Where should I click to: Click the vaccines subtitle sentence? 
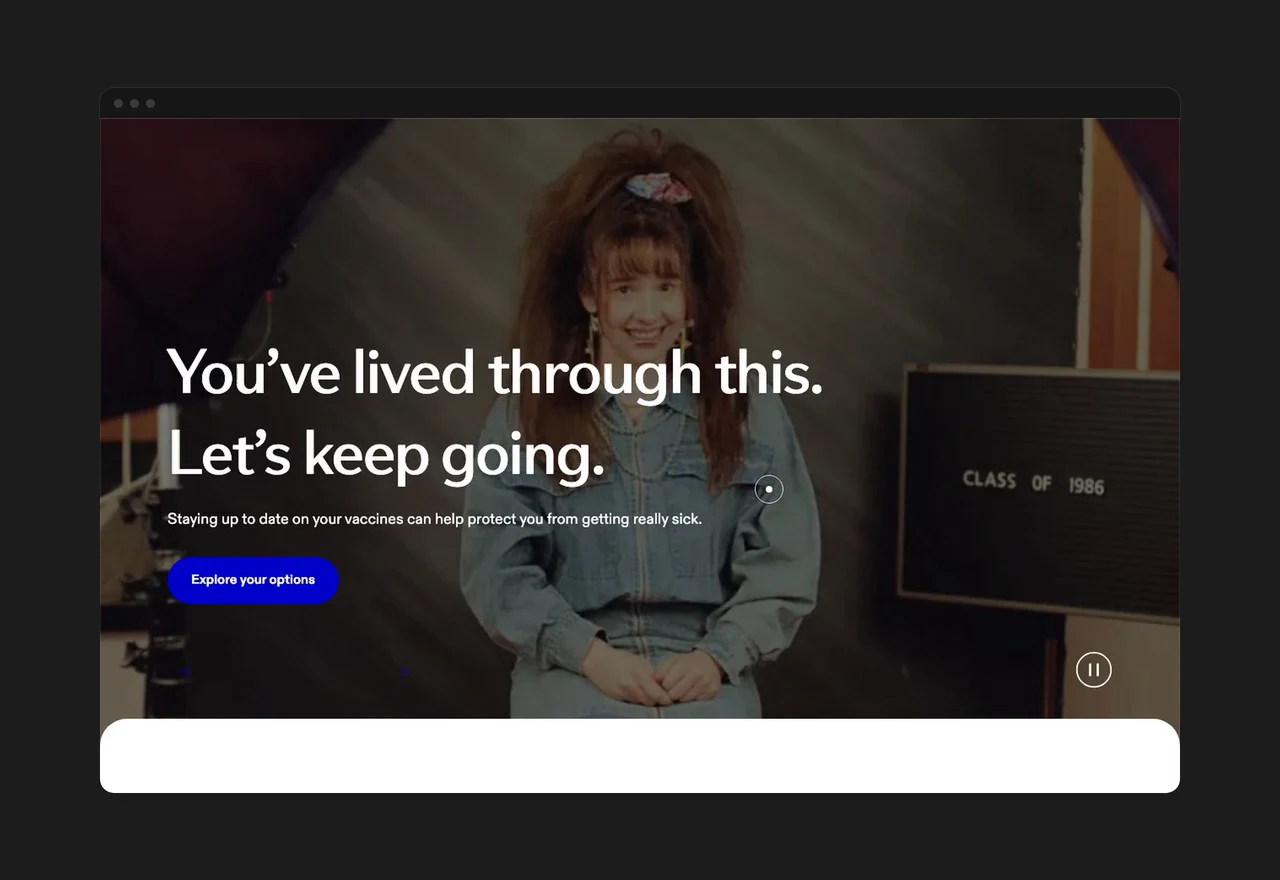click(435, 519)
